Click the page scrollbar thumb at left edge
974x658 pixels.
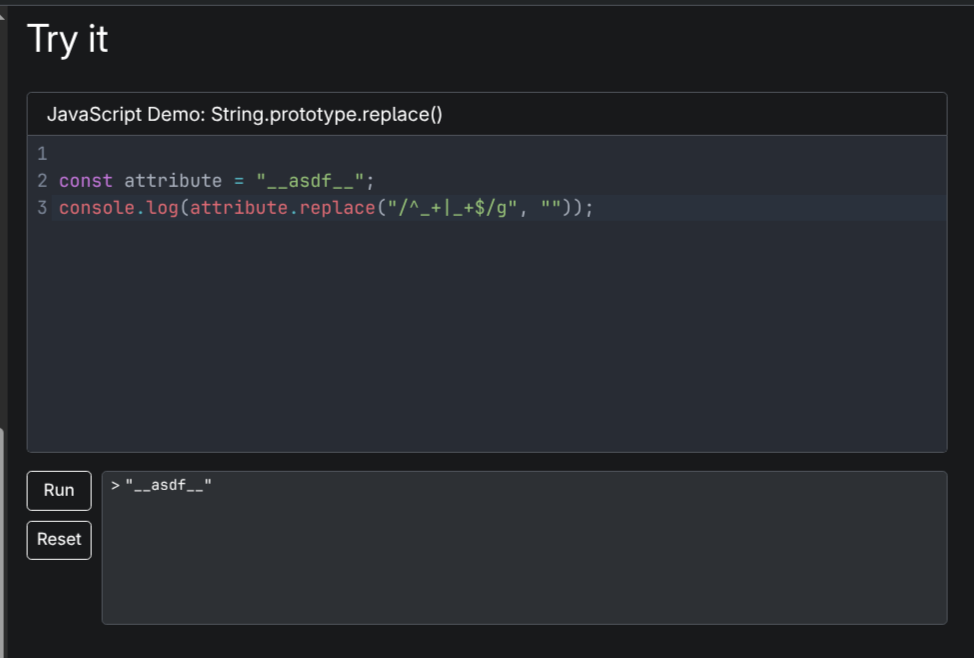[x=2, y=540]
